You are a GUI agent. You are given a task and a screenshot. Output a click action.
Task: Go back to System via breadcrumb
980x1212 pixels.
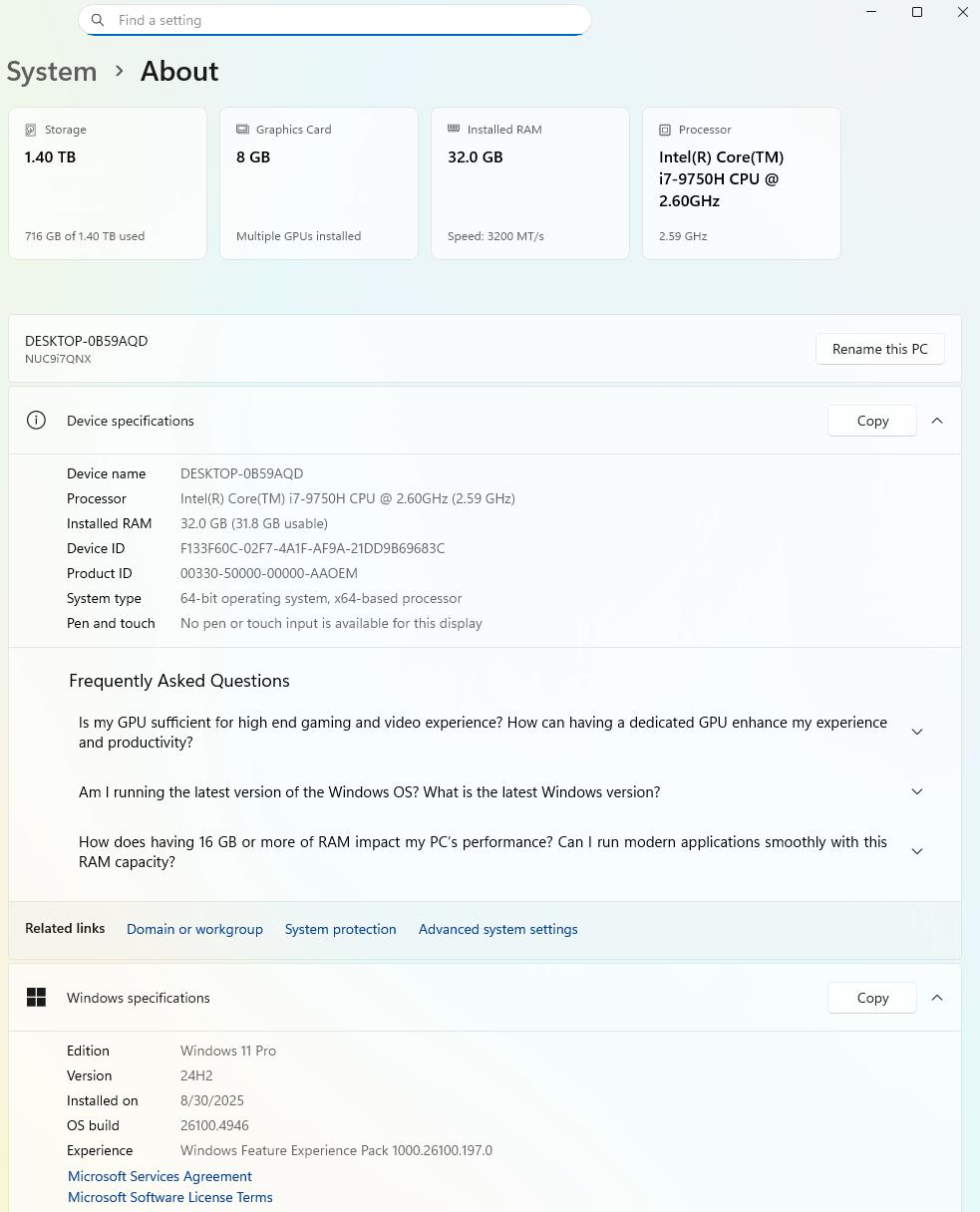(x=52, y=72)
